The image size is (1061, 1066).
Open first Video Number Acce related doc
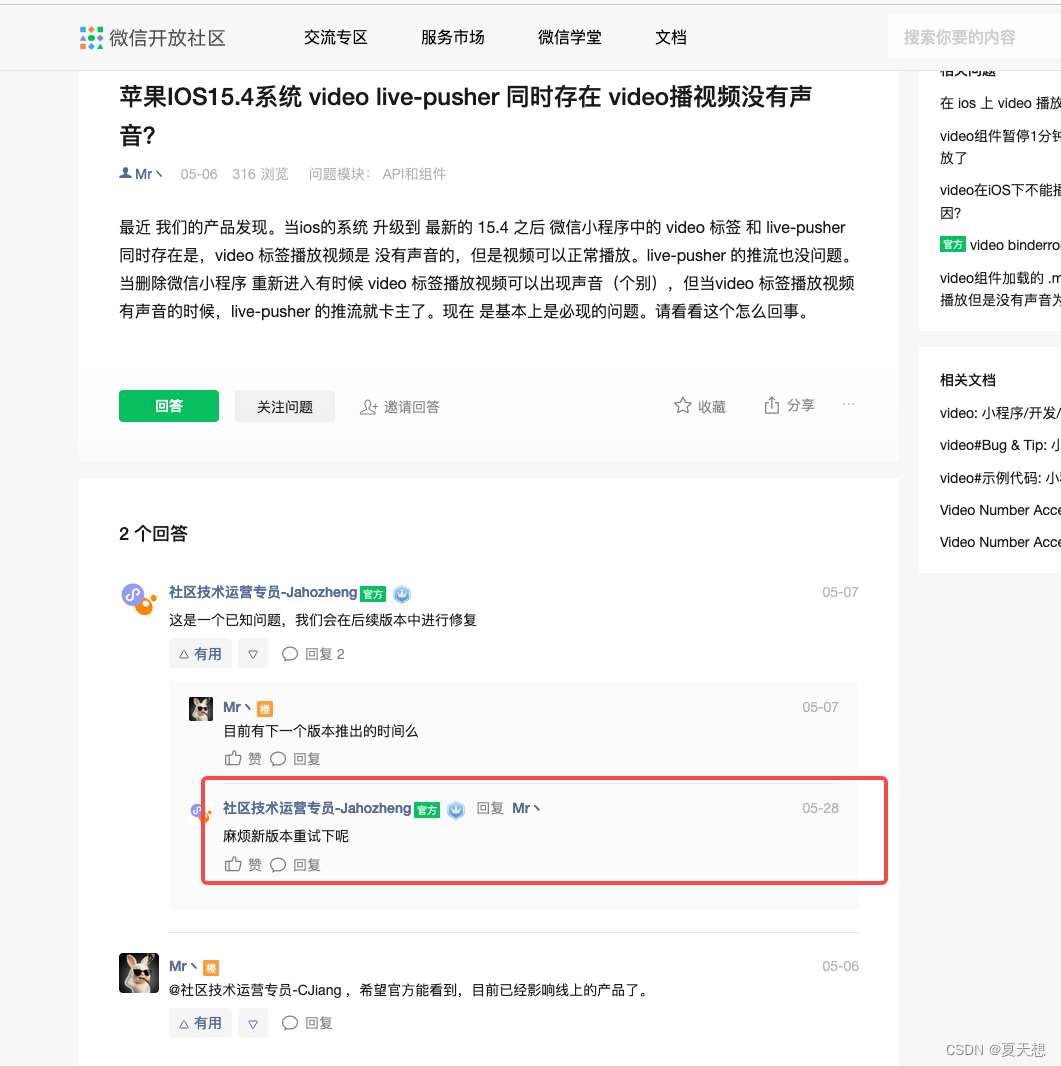(x=1000, y=510)
